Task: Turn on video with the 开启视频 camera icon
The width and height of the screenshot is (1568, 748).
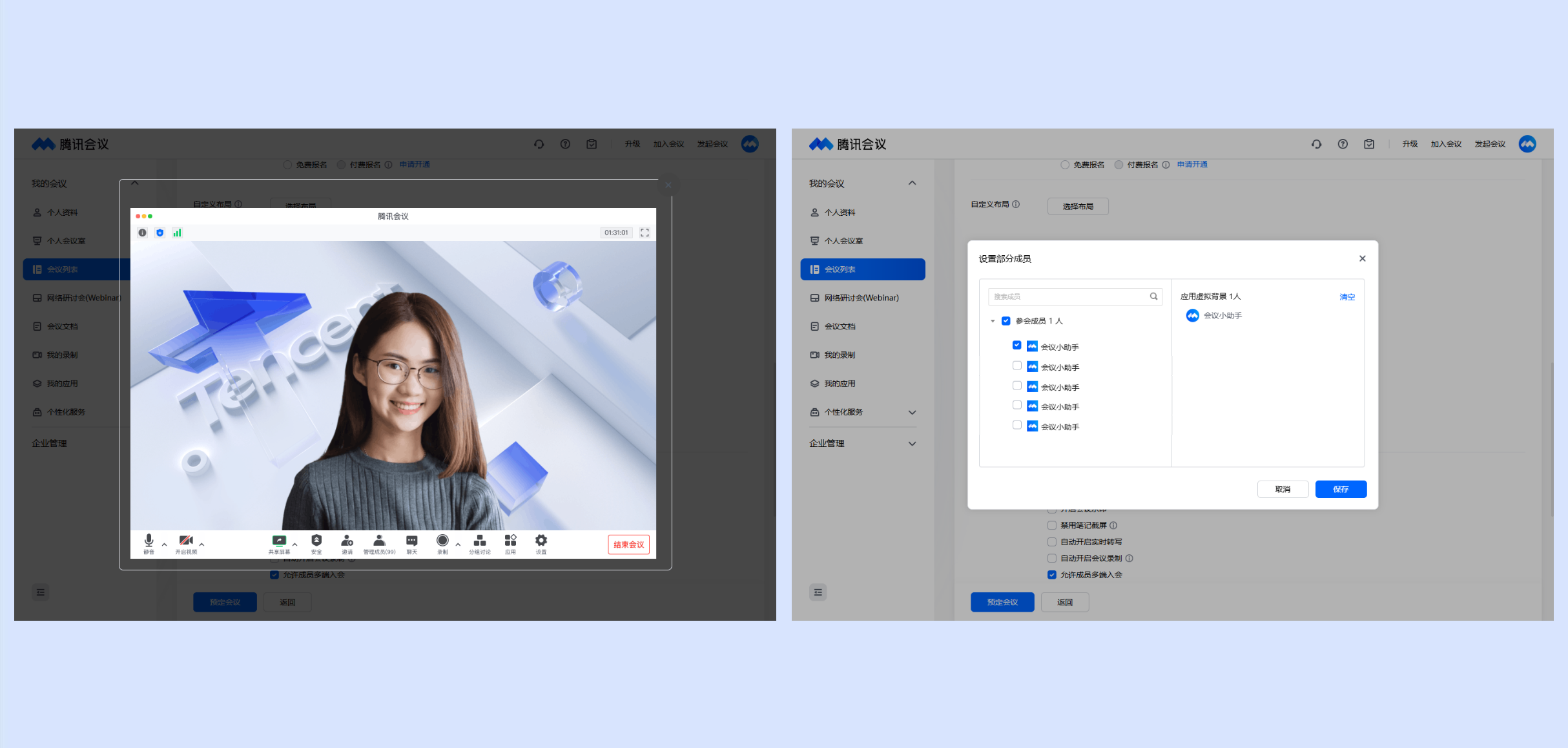Action: [x=186, y=543]
